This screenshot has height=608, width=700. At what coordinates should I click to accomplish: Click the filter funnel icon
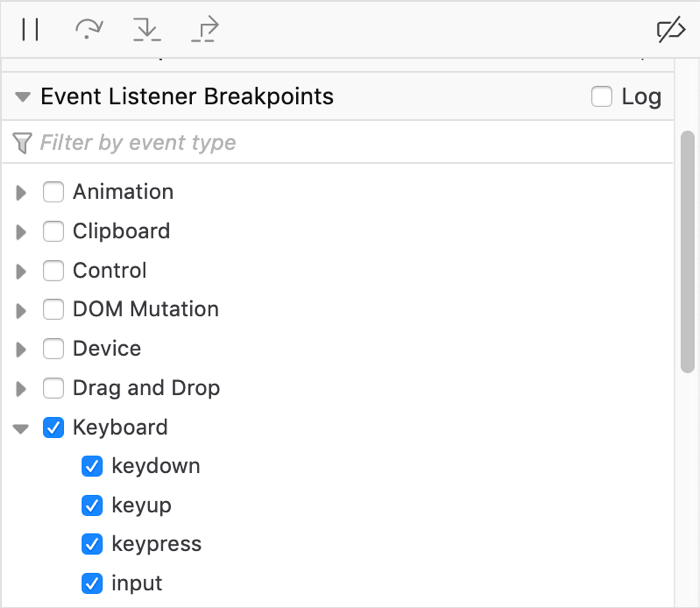click(22, 143)
